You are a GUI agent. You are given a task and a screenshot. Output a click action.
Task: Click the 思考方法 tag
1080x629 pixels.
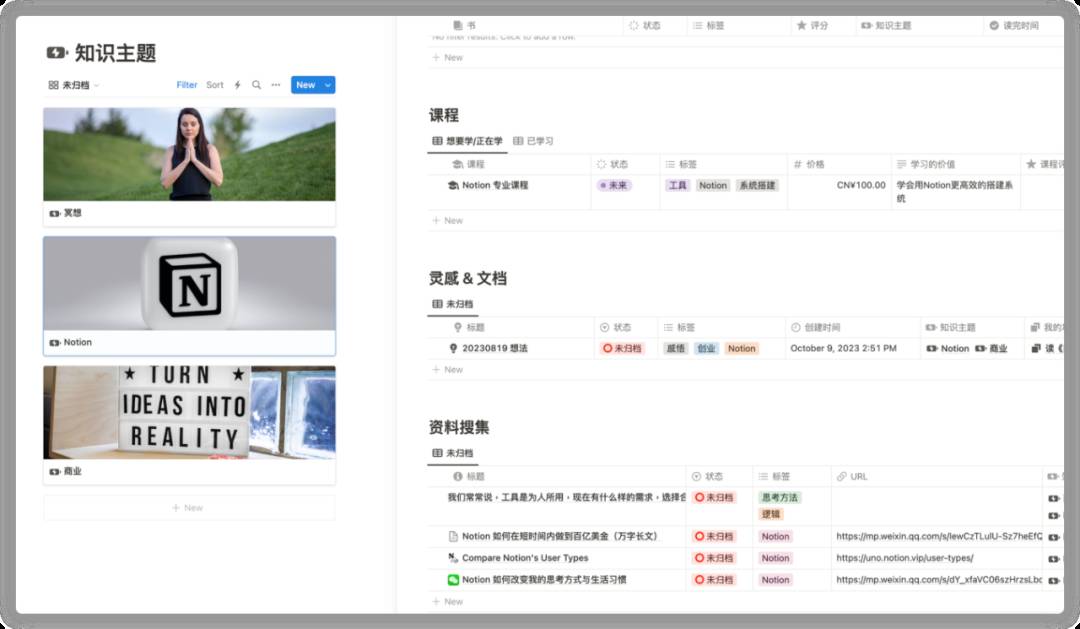(x=780, y=497)
